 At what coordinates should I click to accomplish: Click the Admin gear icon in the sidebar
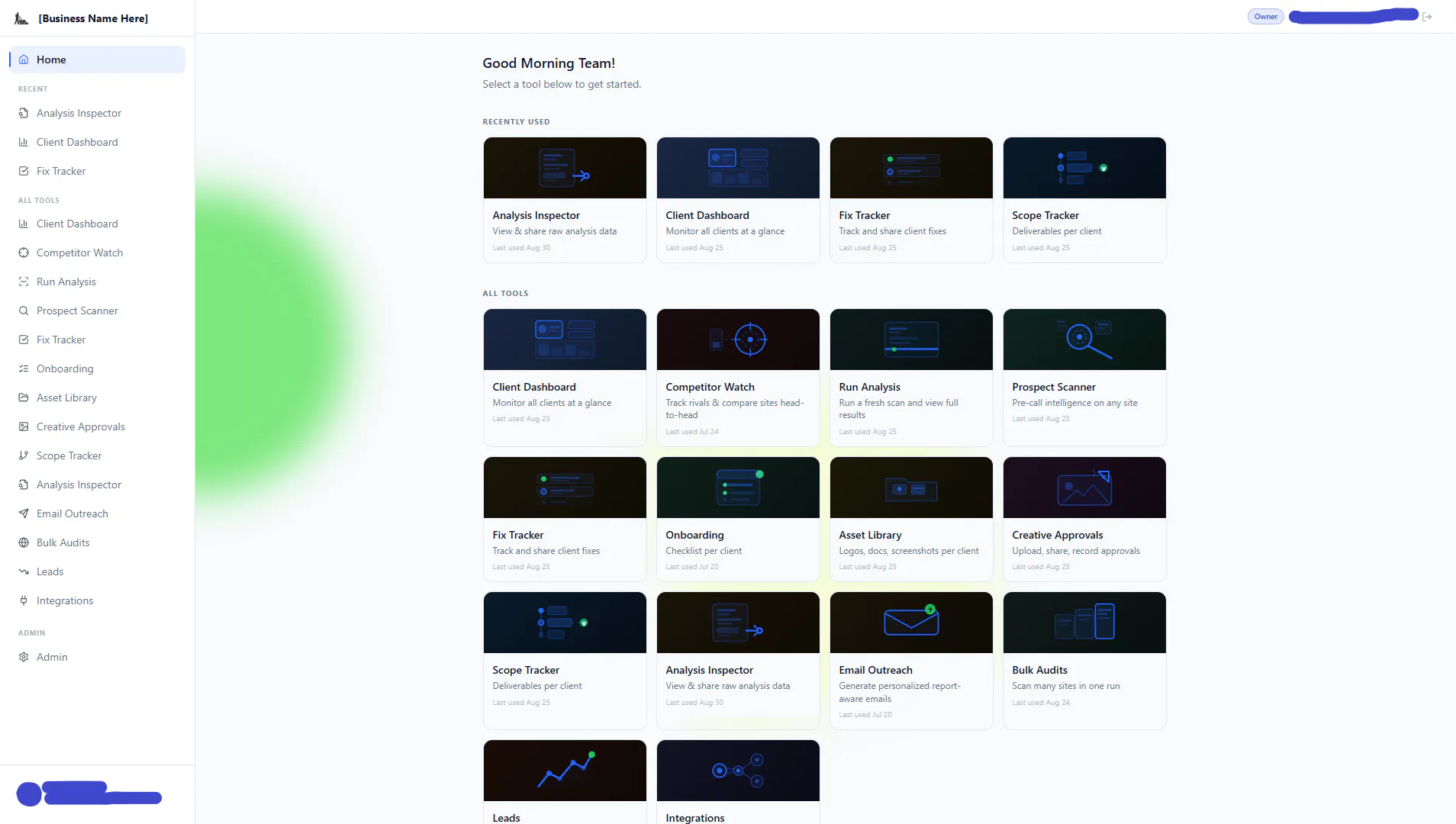(24, 657)
